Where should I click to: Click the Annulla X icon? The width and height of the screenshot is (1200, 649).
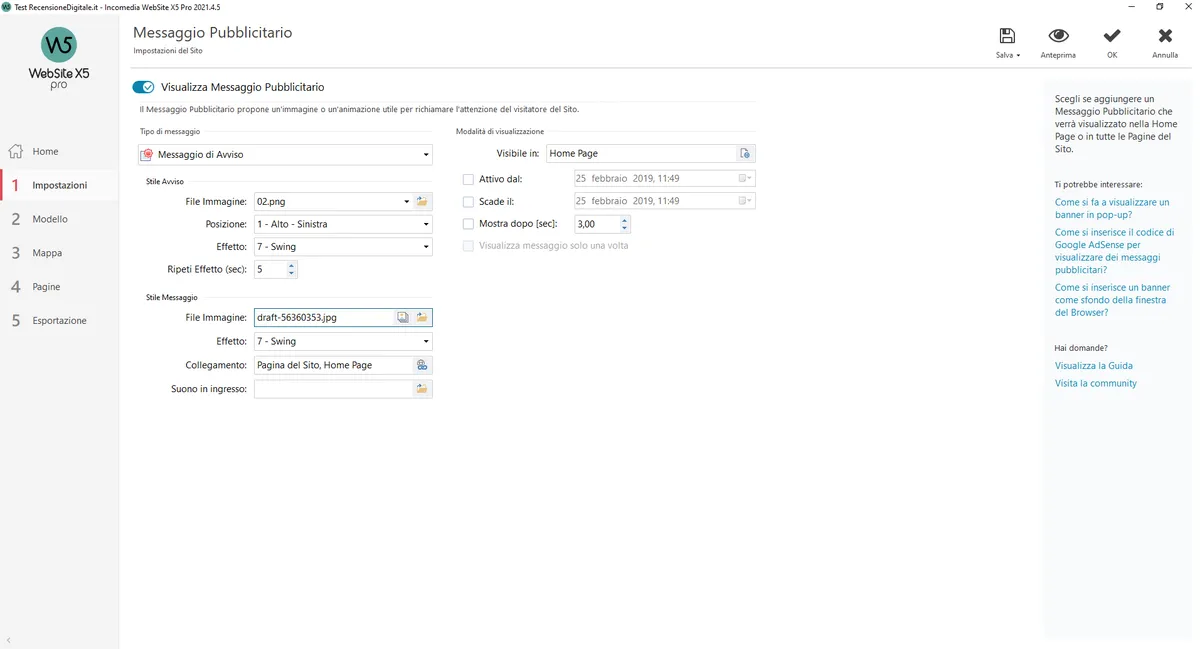tap(1165, 36)
